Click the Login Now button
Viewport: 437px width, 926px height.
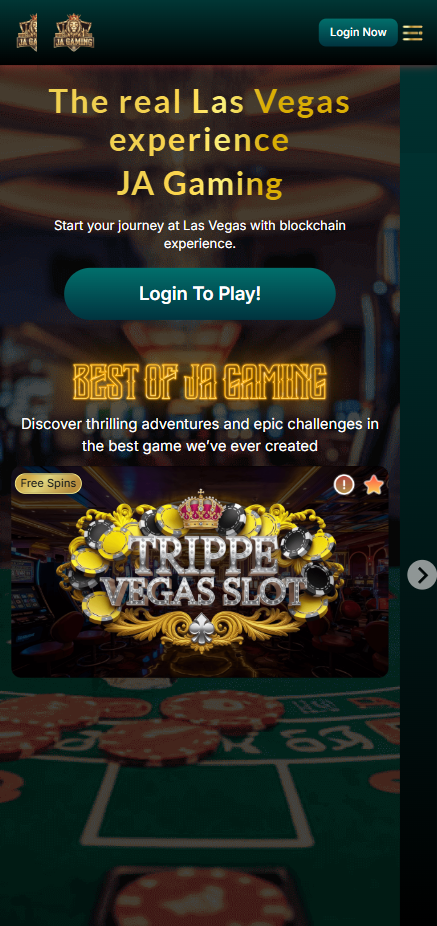coord(358,32)
